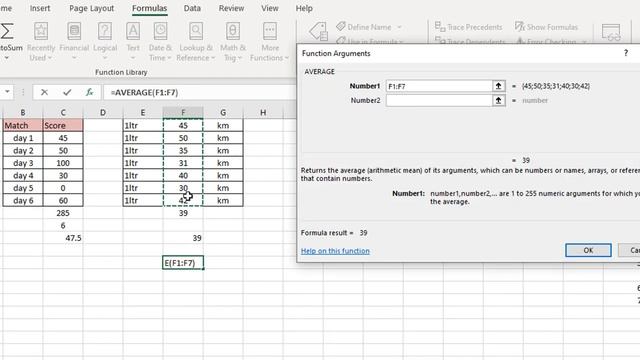Select column E header
This screenshot has width=640, height=360.
click(x=143, y=113)
